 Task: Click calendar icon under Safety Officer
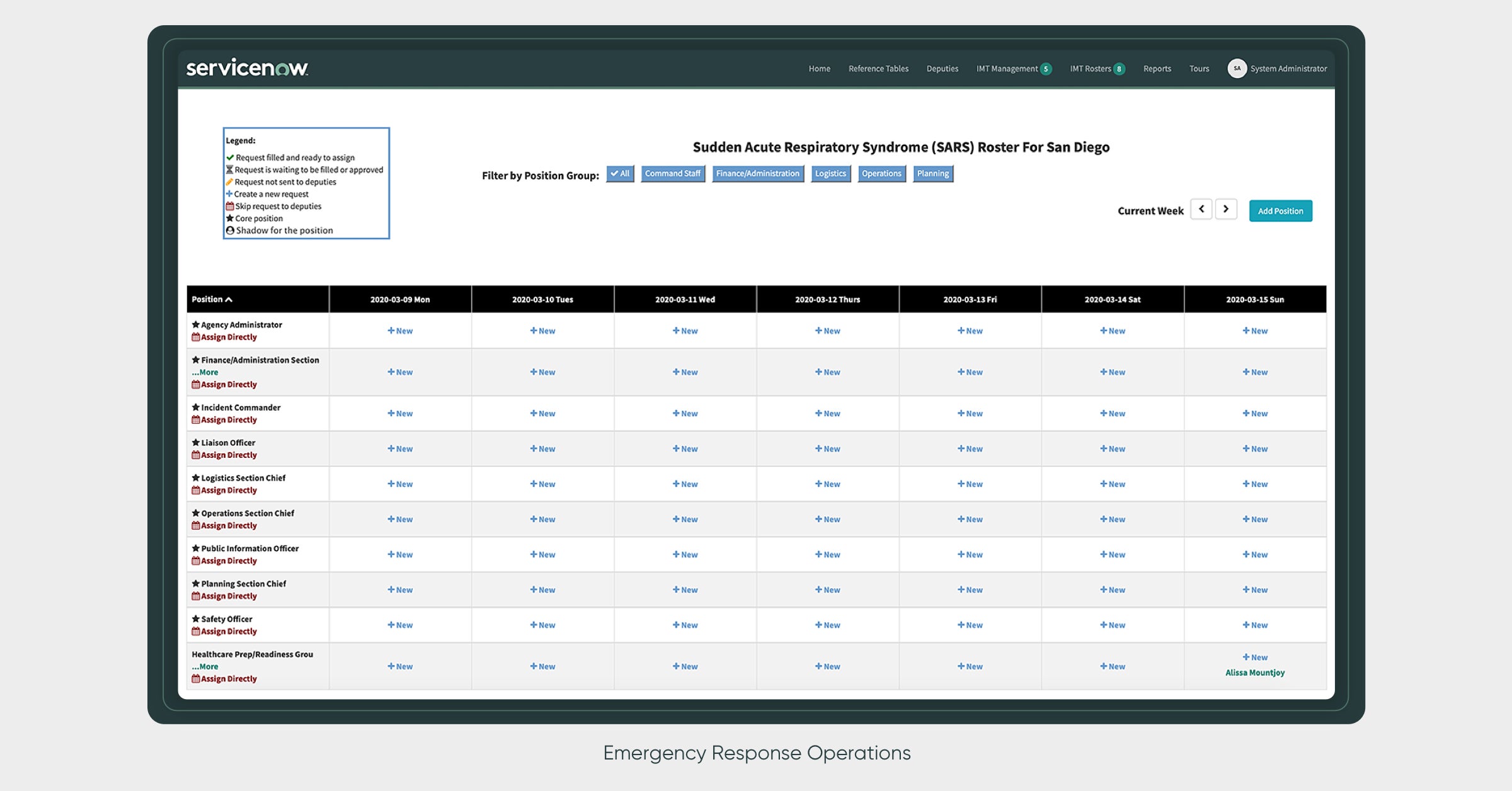196,632
